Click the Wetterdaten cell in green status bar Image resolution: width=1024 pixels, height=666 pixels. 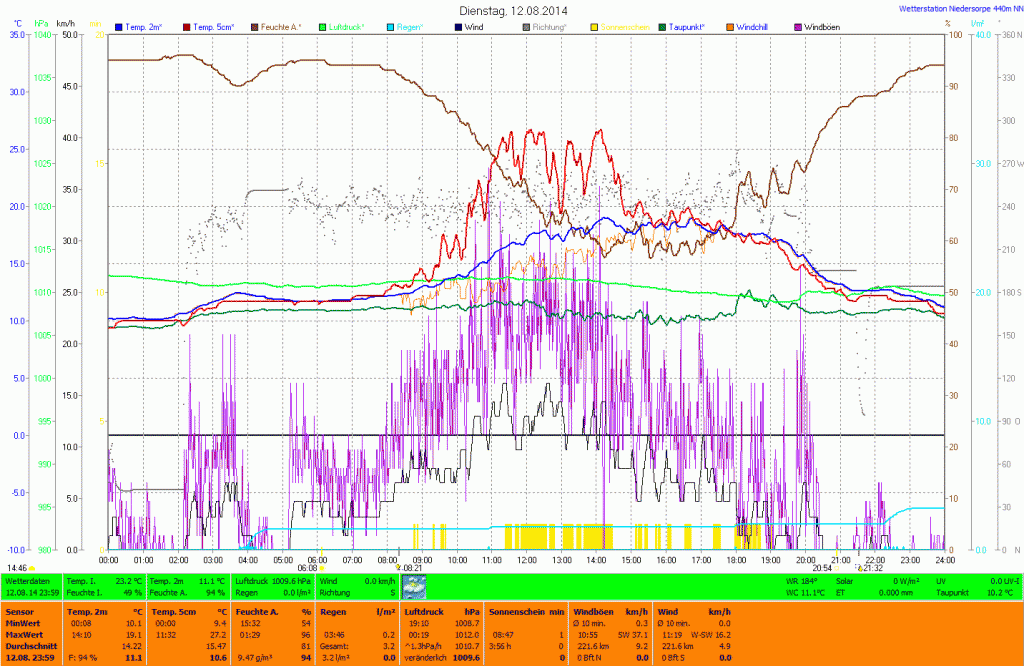tap(28, 580)
